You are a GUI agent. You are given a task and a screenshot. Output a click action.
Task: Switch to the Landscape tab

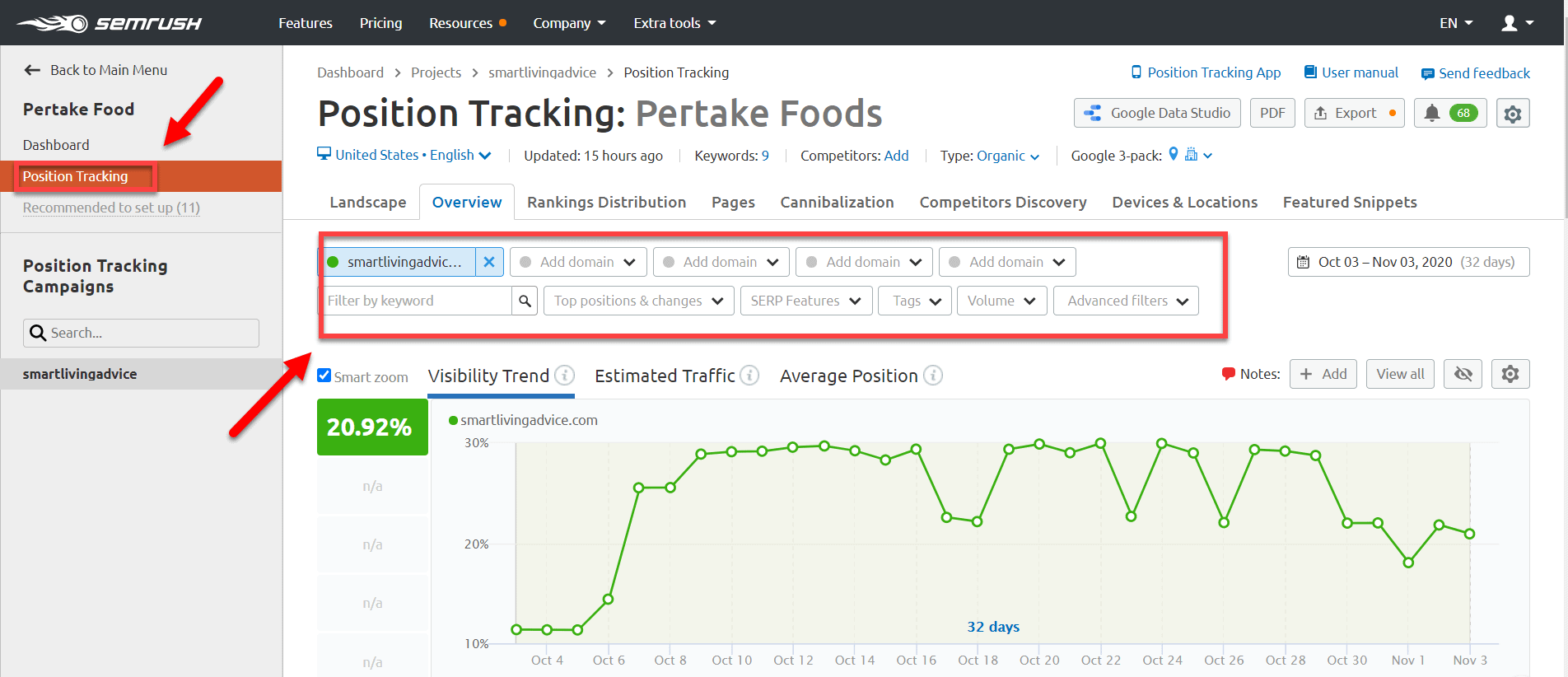coord(367,202)
